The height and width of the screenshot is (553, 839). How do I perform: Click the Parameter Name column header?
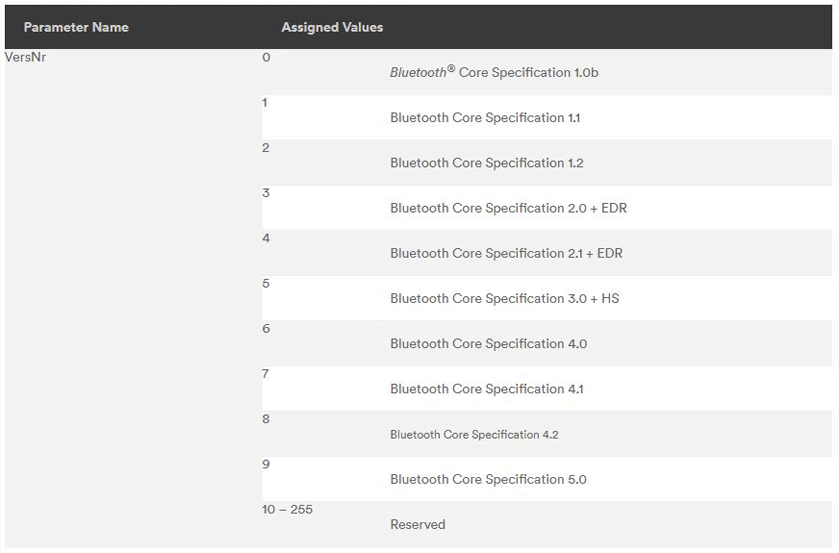pyautogui.click(x=76, y=27)
